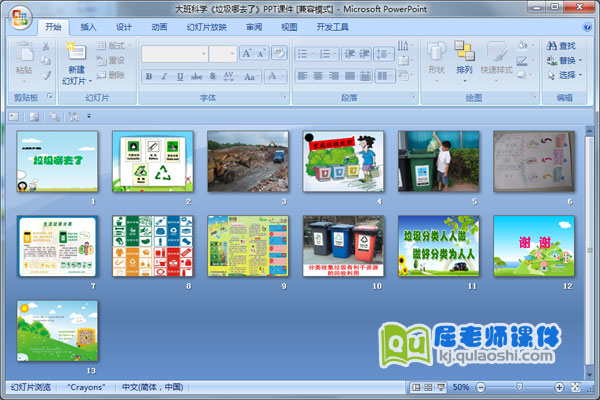Image resolution: width=600 pixels, height=400 pixels.
Task: Click the Decrease Font Size icon
Action: (x=261, y=53)
